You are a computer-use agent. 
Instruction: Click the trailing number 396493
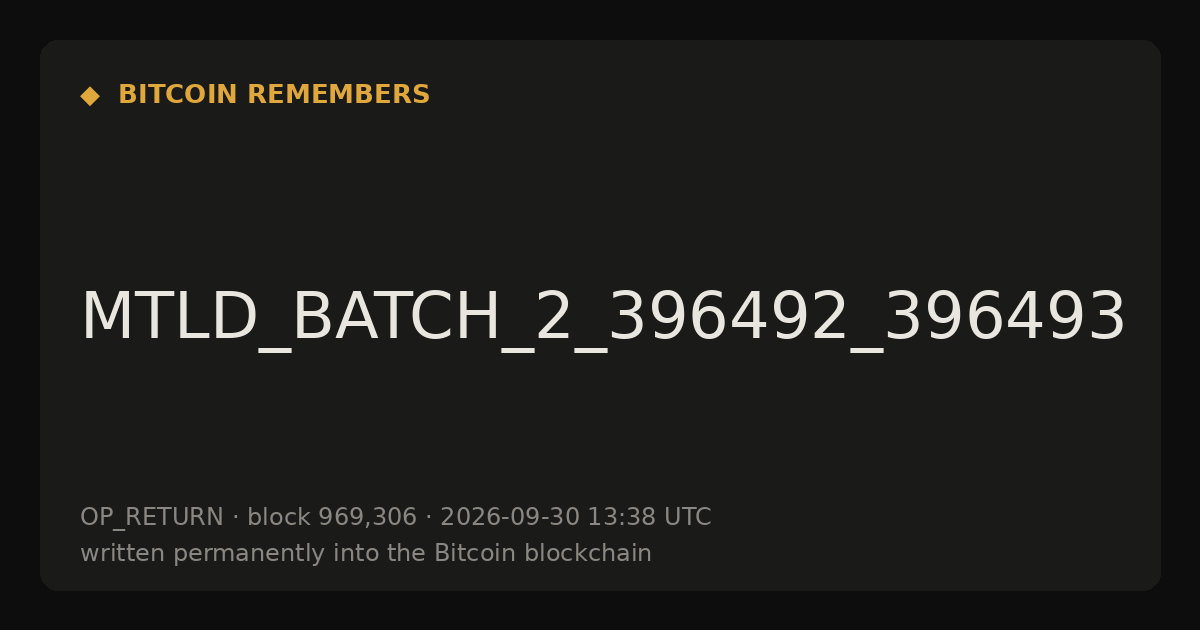(x=1005, y=318)
